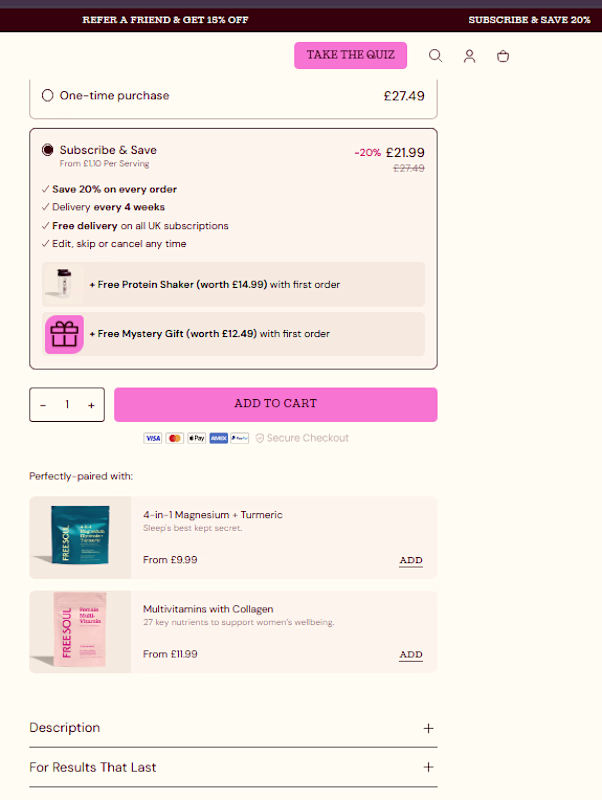Click the Add to Cart button
Screen dimensions: 602x800
point(275,404)
